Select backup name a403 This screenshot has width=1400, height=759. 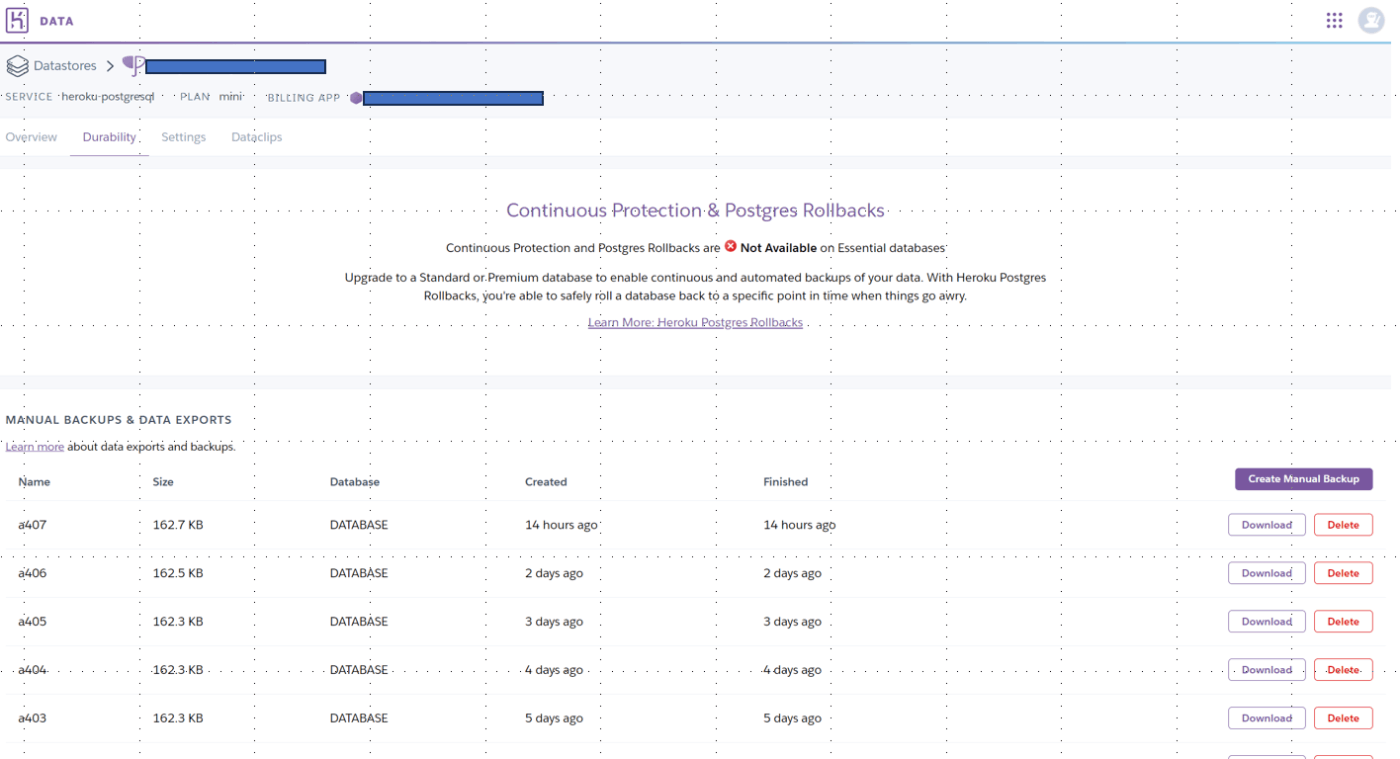pyautogui.click(x=32, y=718)
